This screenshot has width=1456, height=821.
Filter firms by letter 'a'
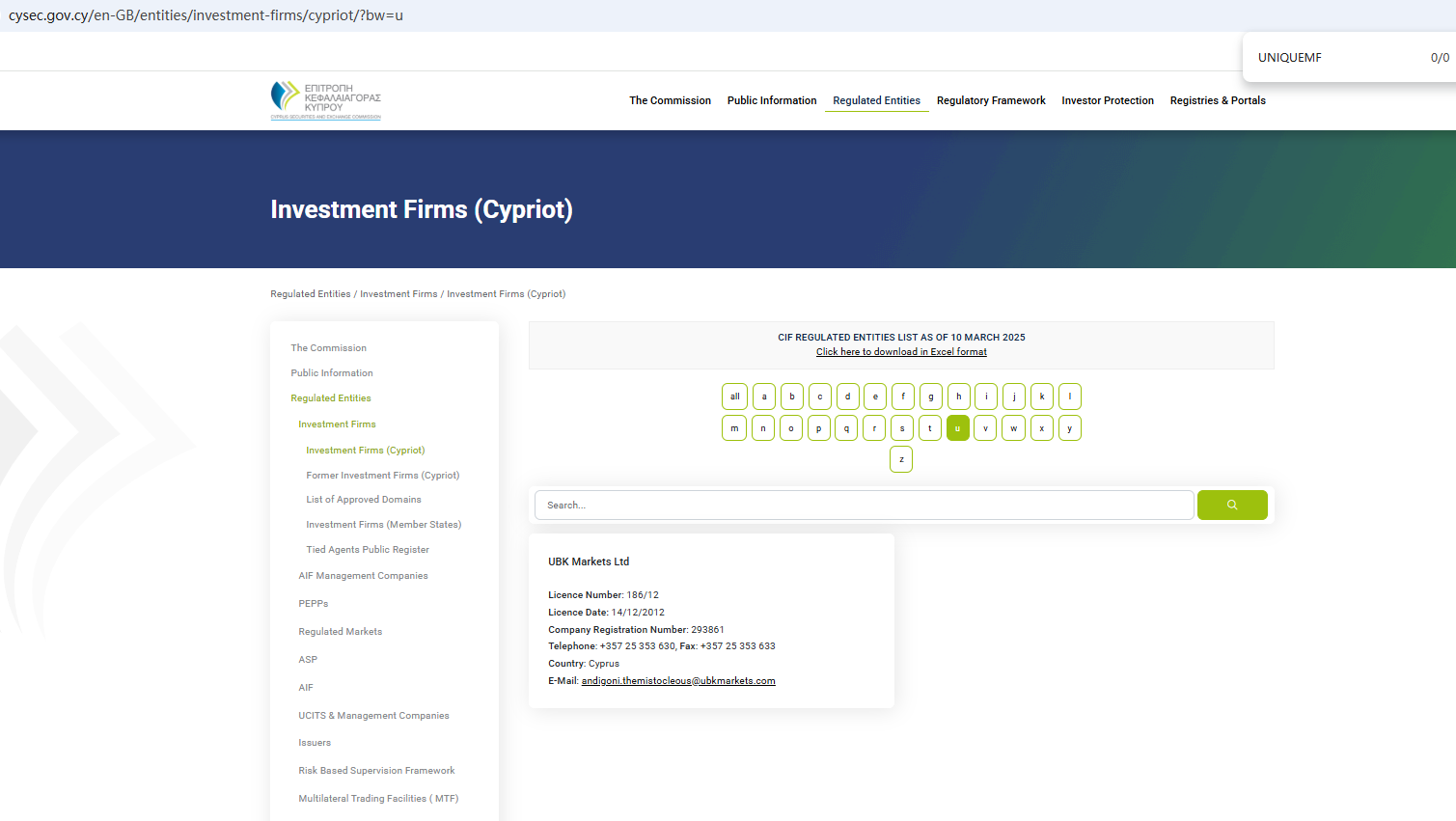(x=763, y=397)
